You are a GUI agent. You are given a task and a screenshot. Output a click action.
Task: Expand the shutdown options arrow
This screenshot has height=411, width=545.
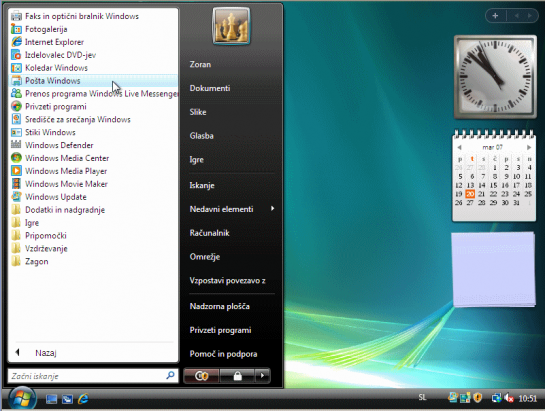[x=262, y=376]
